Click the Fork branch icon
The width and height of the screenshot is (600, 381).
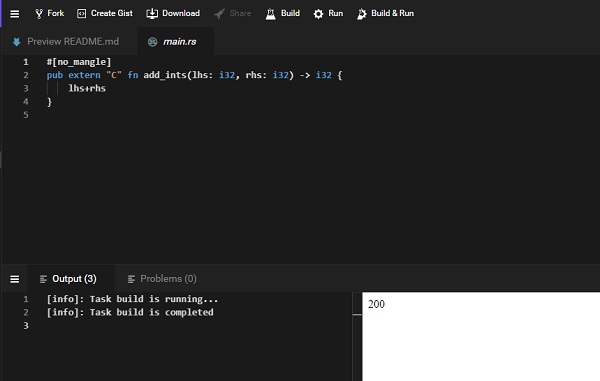coord(39,14)
